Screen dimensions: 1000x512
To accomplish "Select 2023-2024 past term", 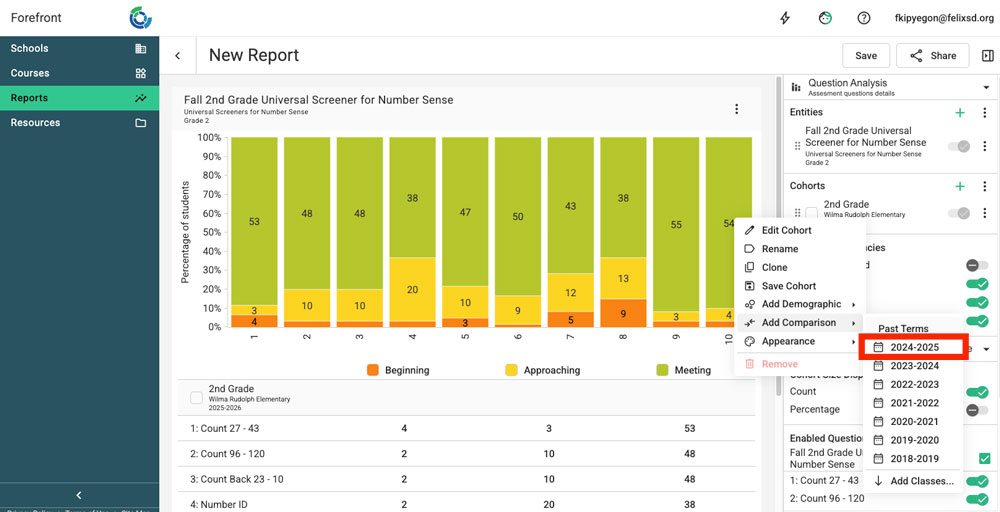I will (x=914, y=366).
